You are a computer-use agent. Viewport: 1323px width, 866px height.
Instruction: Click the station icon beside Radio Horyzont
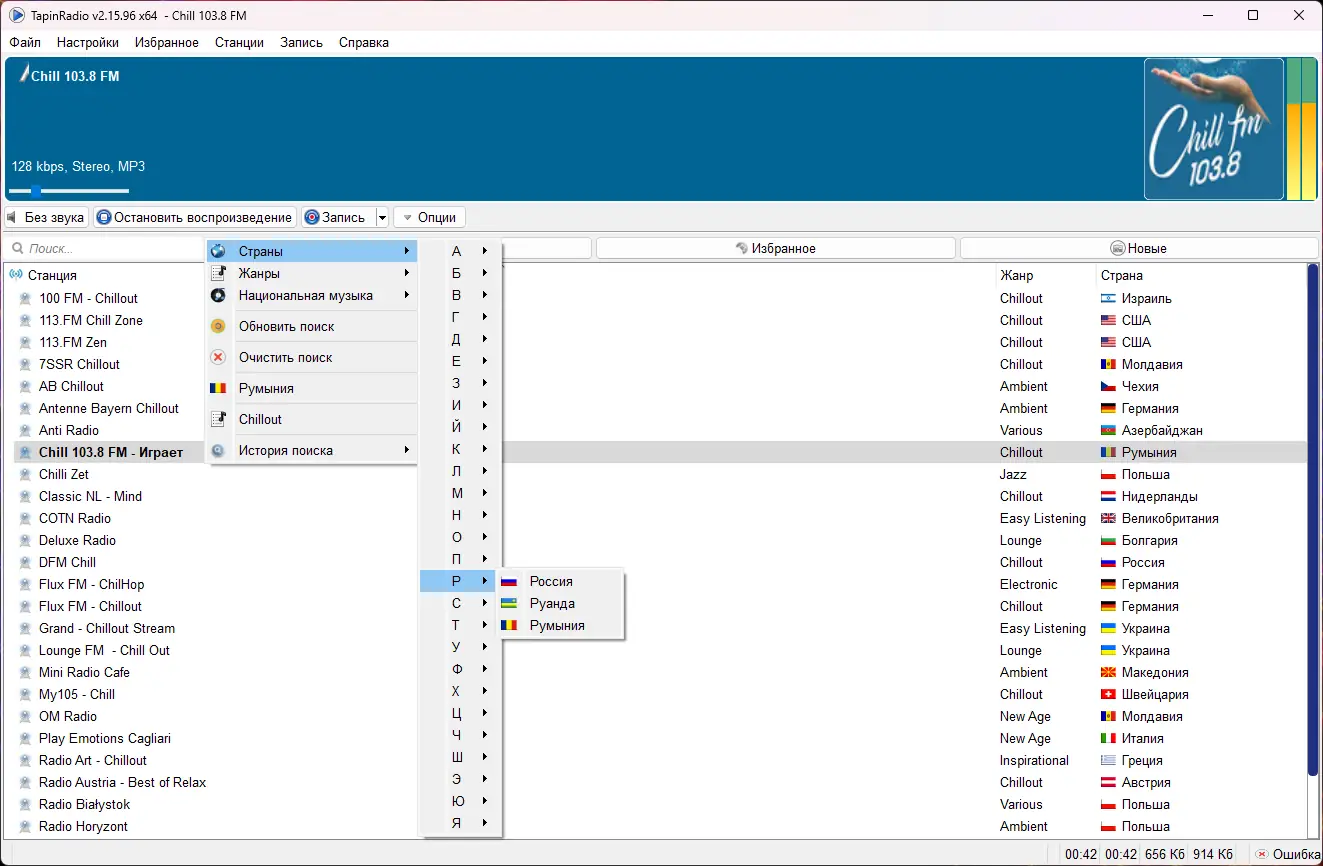click(25, 826)
